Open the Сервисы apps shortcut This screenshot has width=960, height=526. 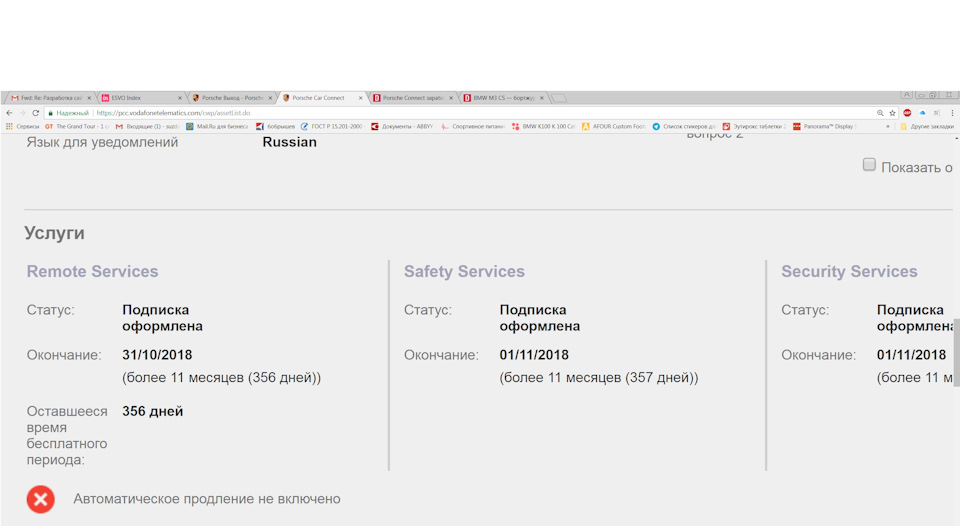click(22, 127)
